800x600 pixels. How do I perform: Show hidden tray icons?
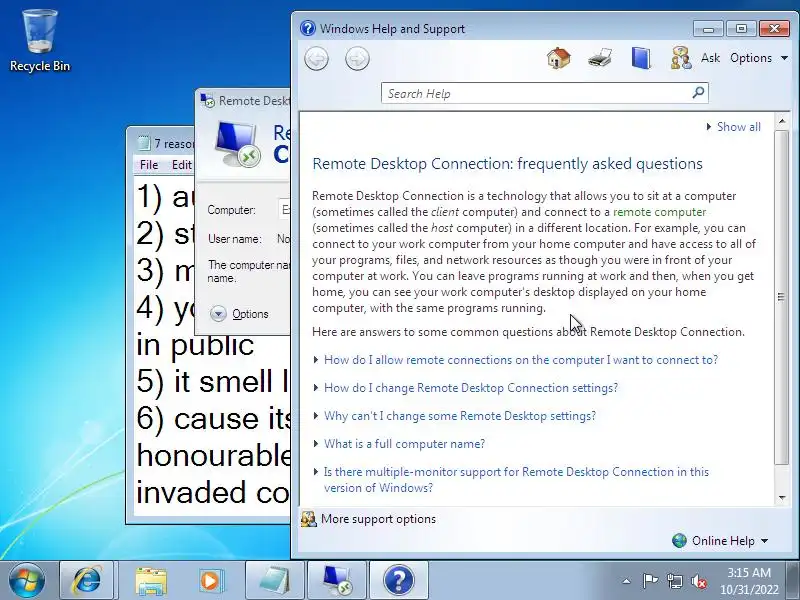(627, 581)
